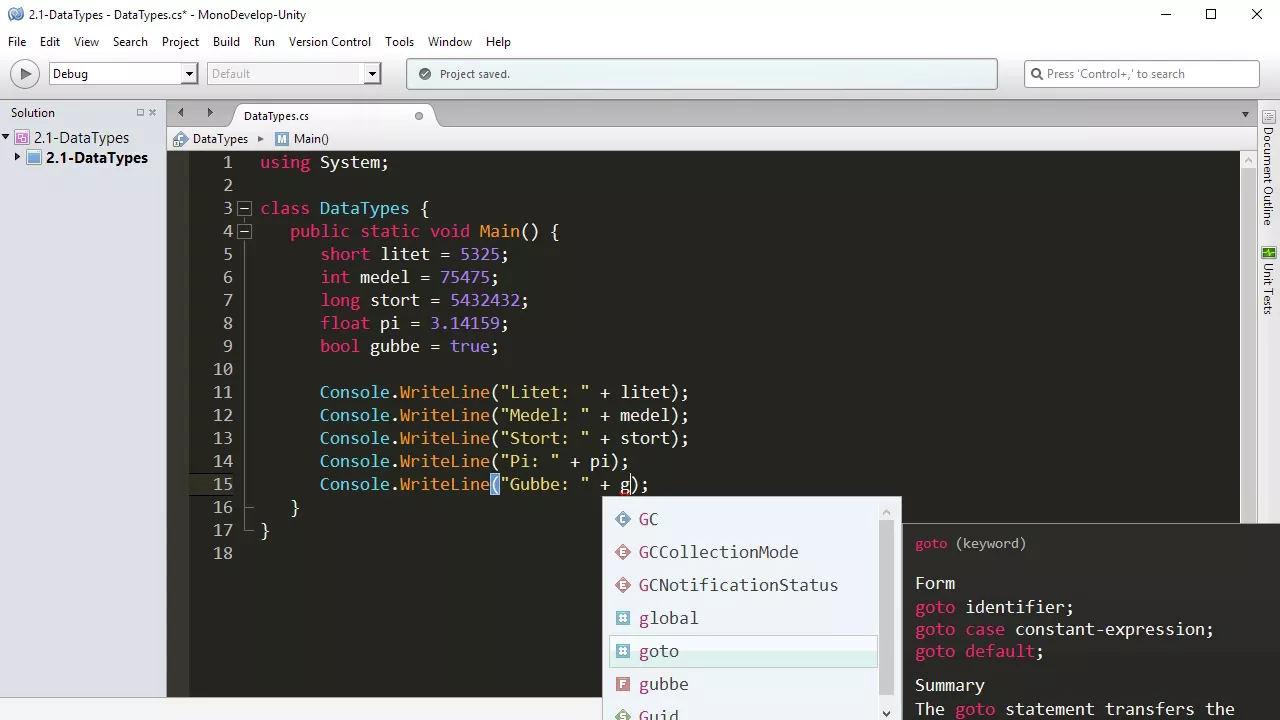Screen dimensions: 1280x720
Task: Open the Unit Tests side pad
Action: coord(1269,282)
